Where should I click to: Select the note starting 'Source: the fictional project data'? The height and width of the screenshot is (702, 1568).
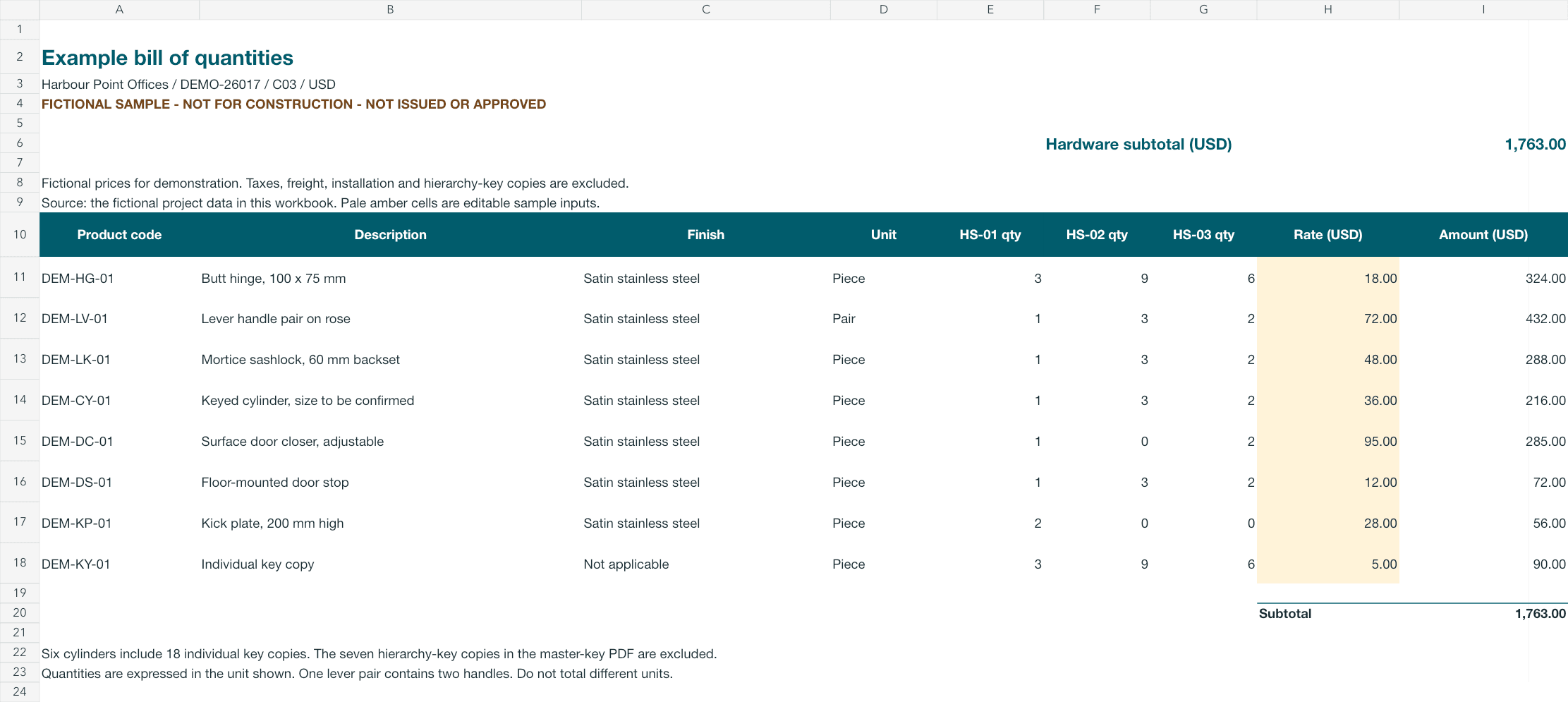320,202
